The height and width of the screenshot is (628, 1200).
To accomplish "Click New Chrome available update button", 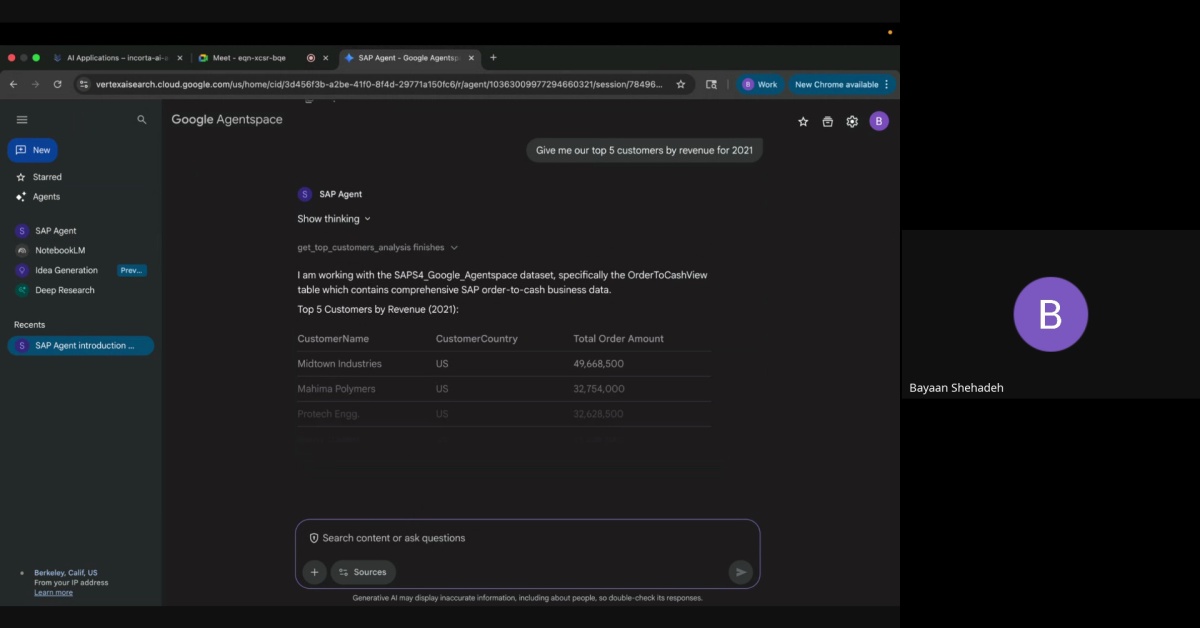I will [x=841, y=85].
